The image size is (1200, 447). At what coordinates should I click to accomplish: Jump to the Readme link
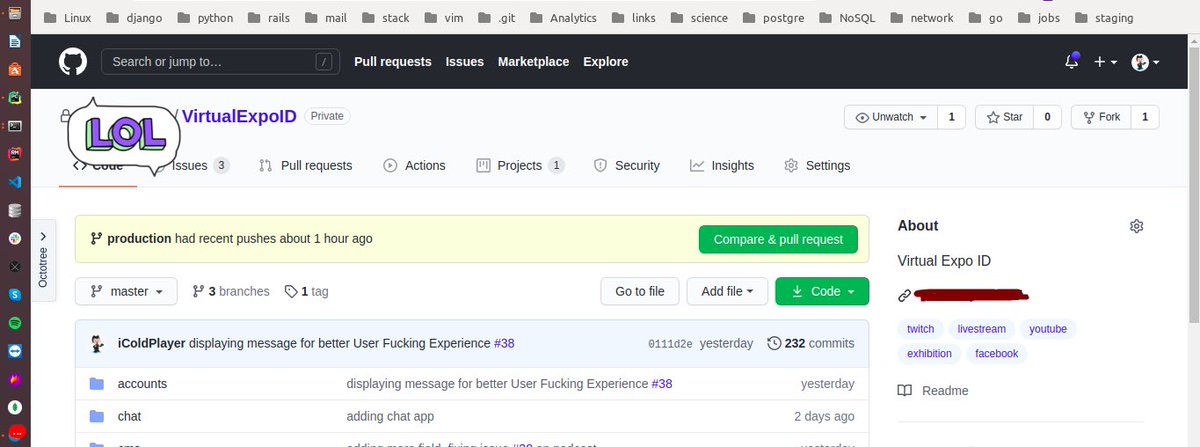(933, 391)
